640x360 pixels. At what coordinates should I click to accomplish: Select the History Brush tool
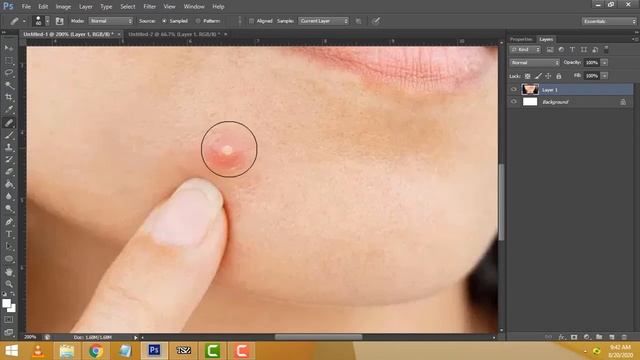pyautogui.click(x=9, y=160)
